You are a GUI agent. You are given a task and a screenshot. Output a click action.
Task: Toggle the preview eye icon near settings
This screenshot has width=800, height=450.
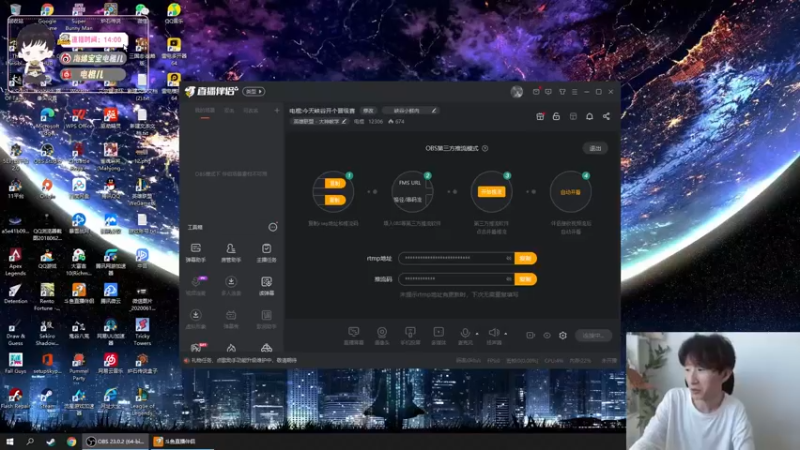pyautogui.click(x=547, y=335)
